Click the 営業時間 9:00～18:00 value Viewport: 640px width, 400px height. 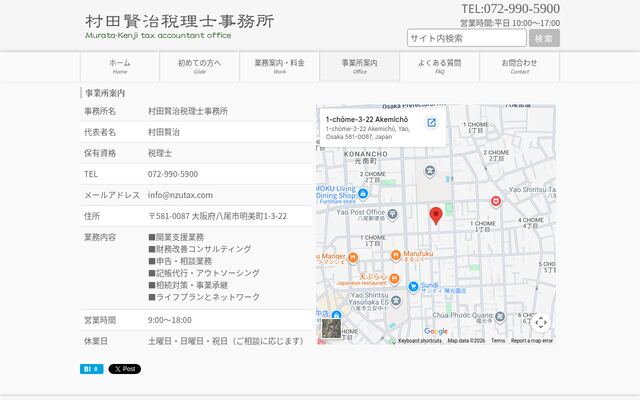click(x=169, y=320)
